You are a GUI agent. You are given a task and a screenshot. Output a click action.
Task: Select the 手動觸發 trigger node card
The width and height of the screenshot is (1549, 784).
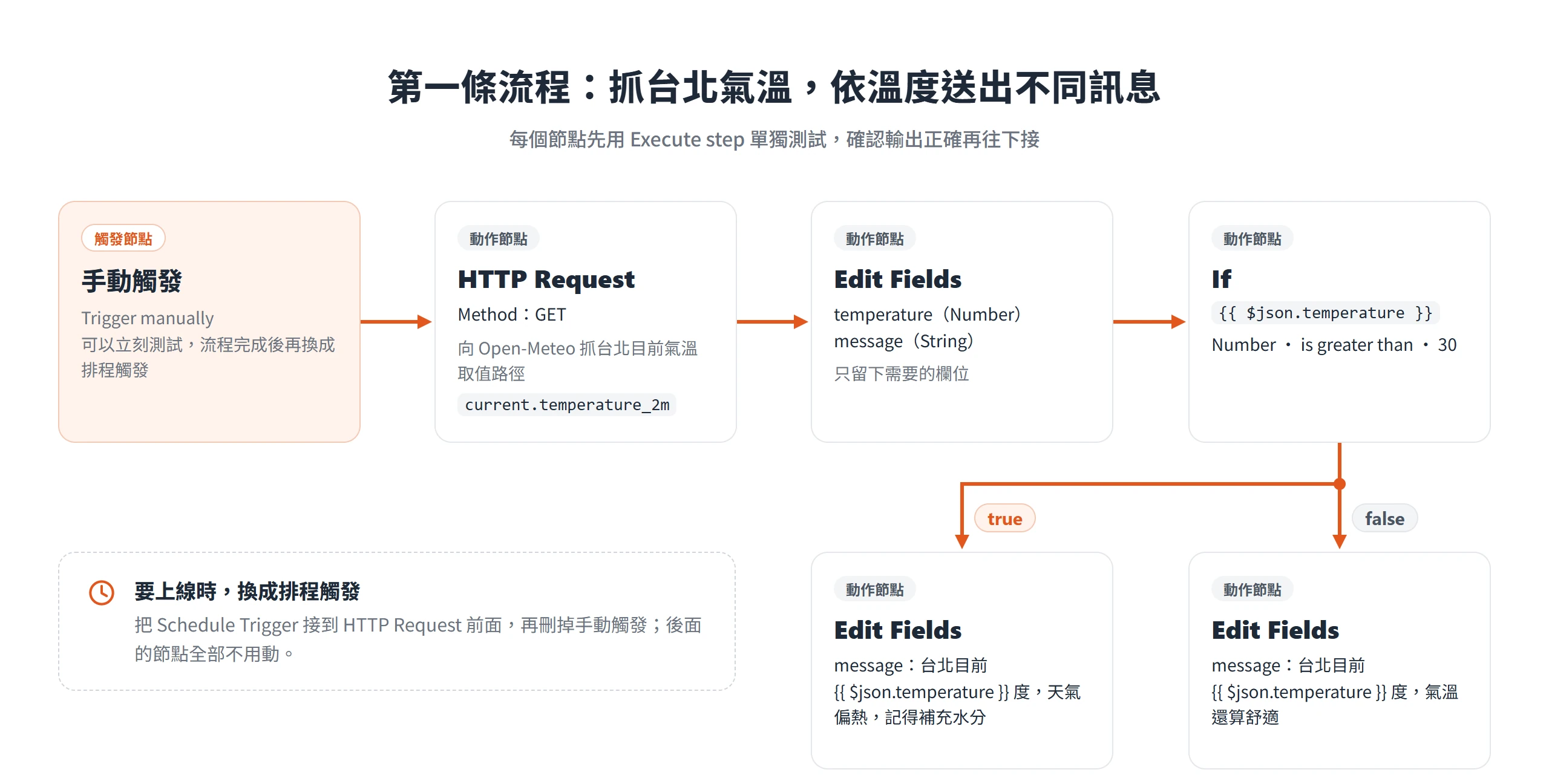click(209, 322)
